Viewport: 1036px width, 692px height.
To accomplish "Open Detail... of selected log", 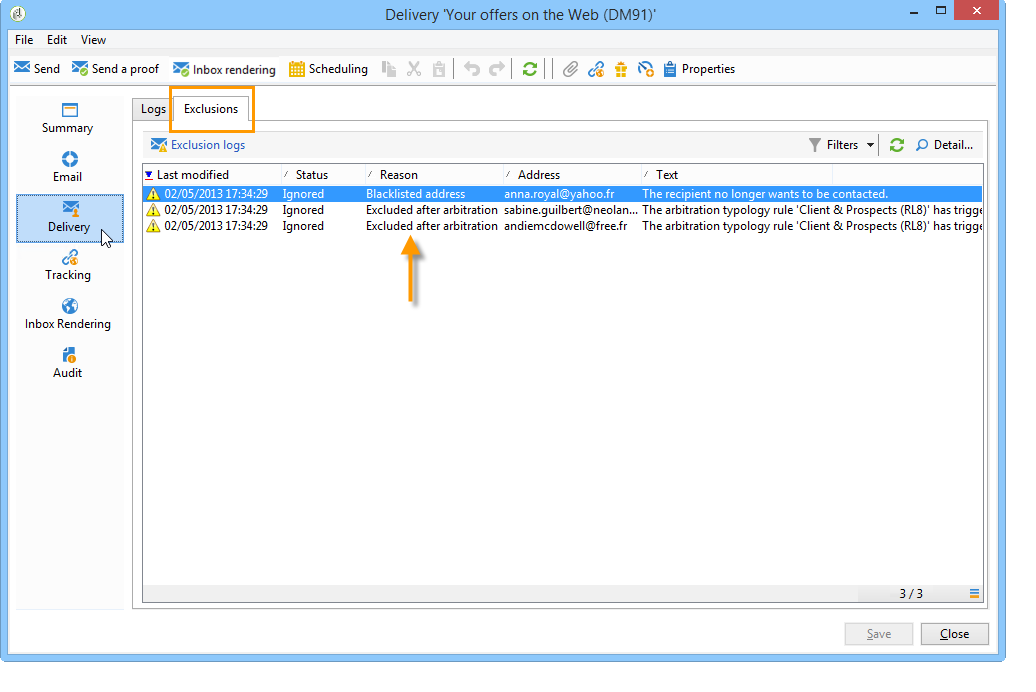I will [944, 145].
